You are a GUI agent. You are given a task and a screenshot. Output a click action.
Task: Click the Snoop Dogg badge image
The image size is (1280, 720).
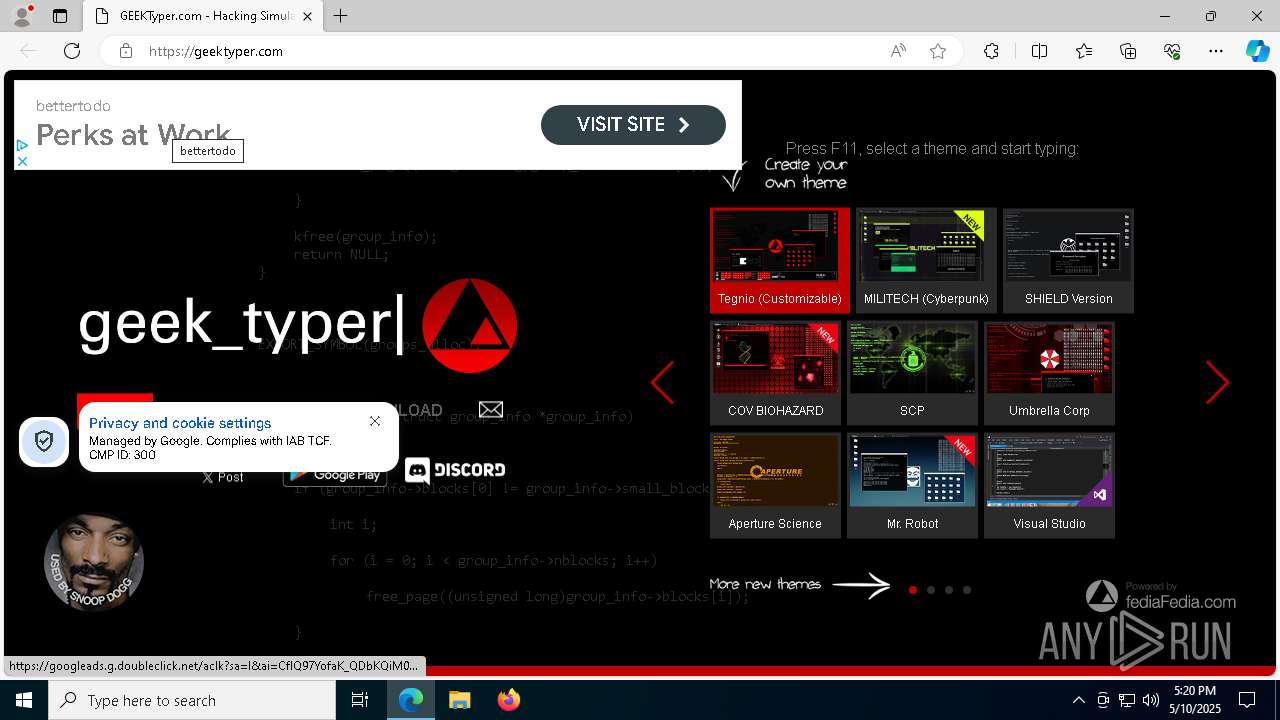point(94,561)
